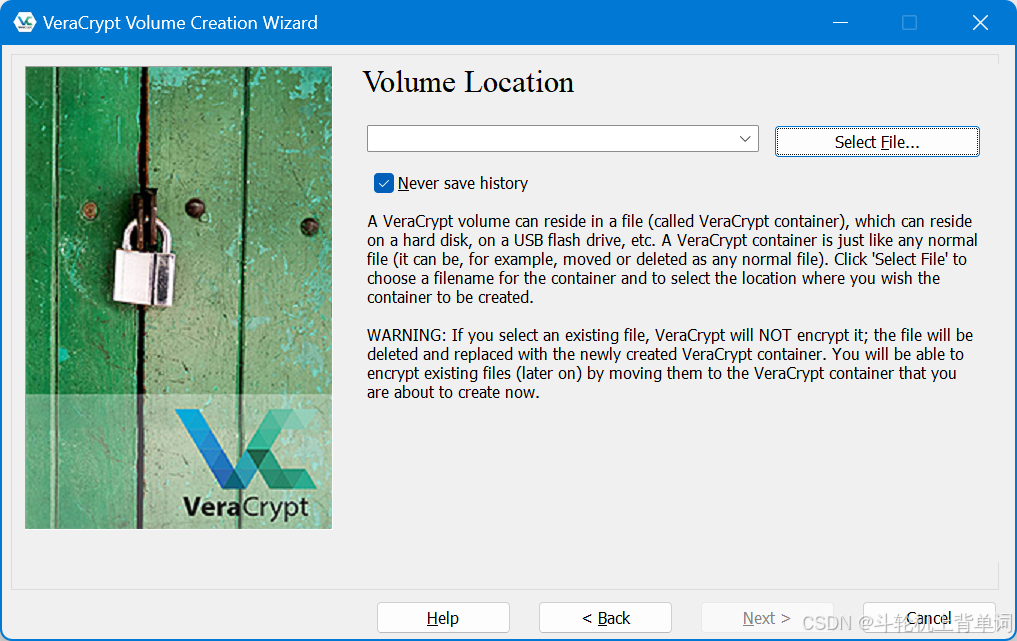The width and height of the screenshot is (1017, 641).
Task: Click the wizard title bar text
Action: [x=181, y=21]
